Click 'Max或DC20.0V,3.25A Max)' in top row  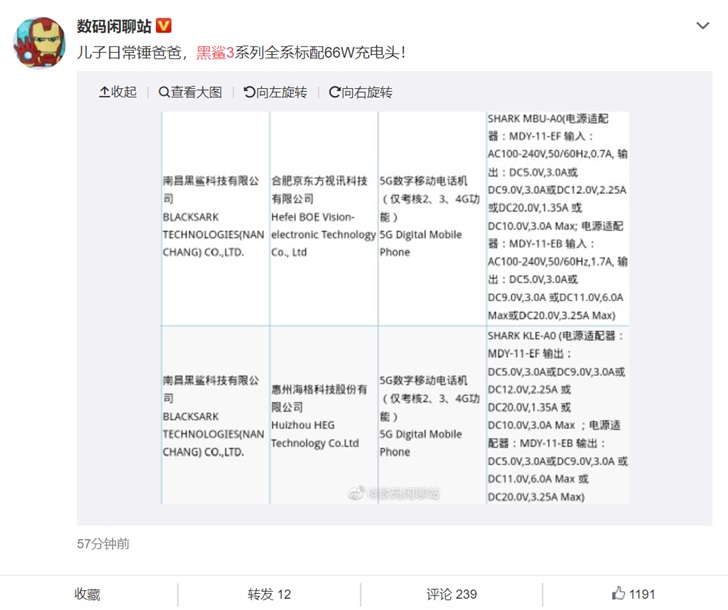552,316
